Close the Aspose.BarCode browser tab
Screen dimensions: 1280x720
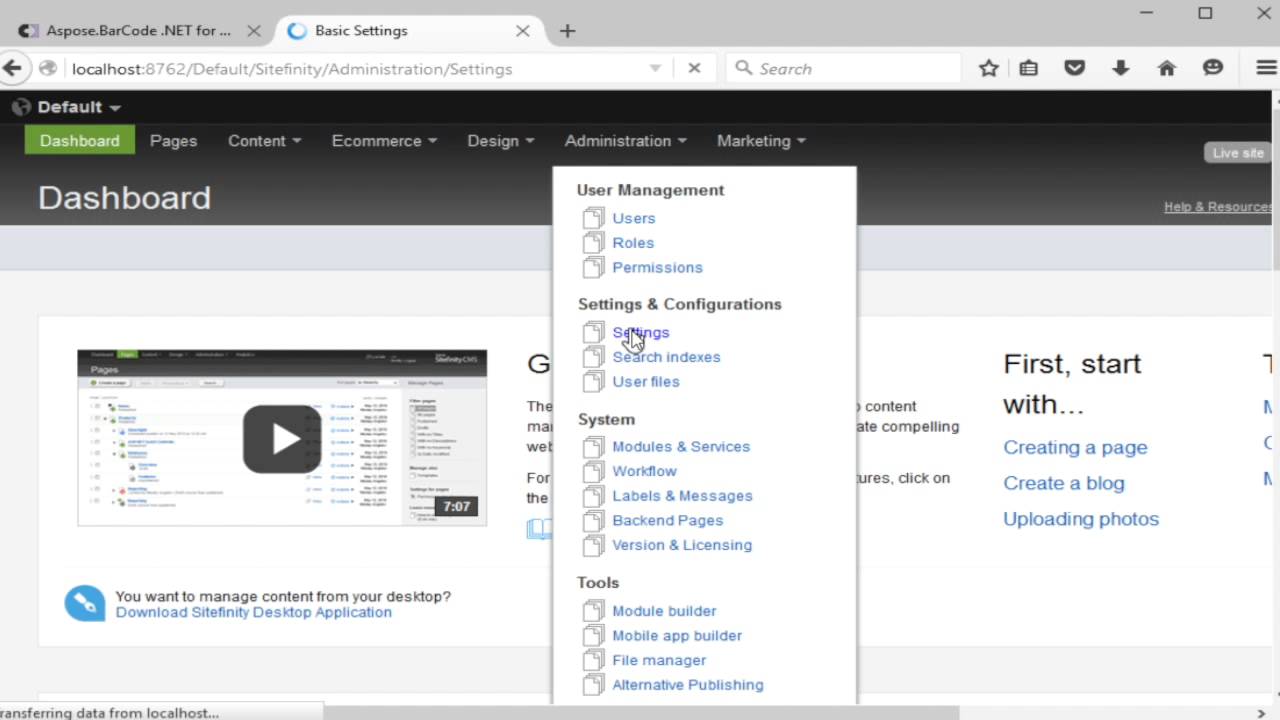click(254, 31)
